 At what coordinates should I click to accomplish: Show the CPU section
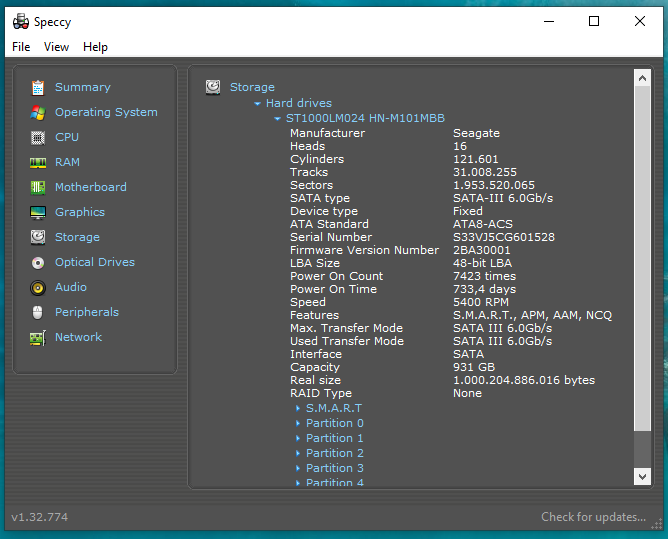[x=67, y=137]
